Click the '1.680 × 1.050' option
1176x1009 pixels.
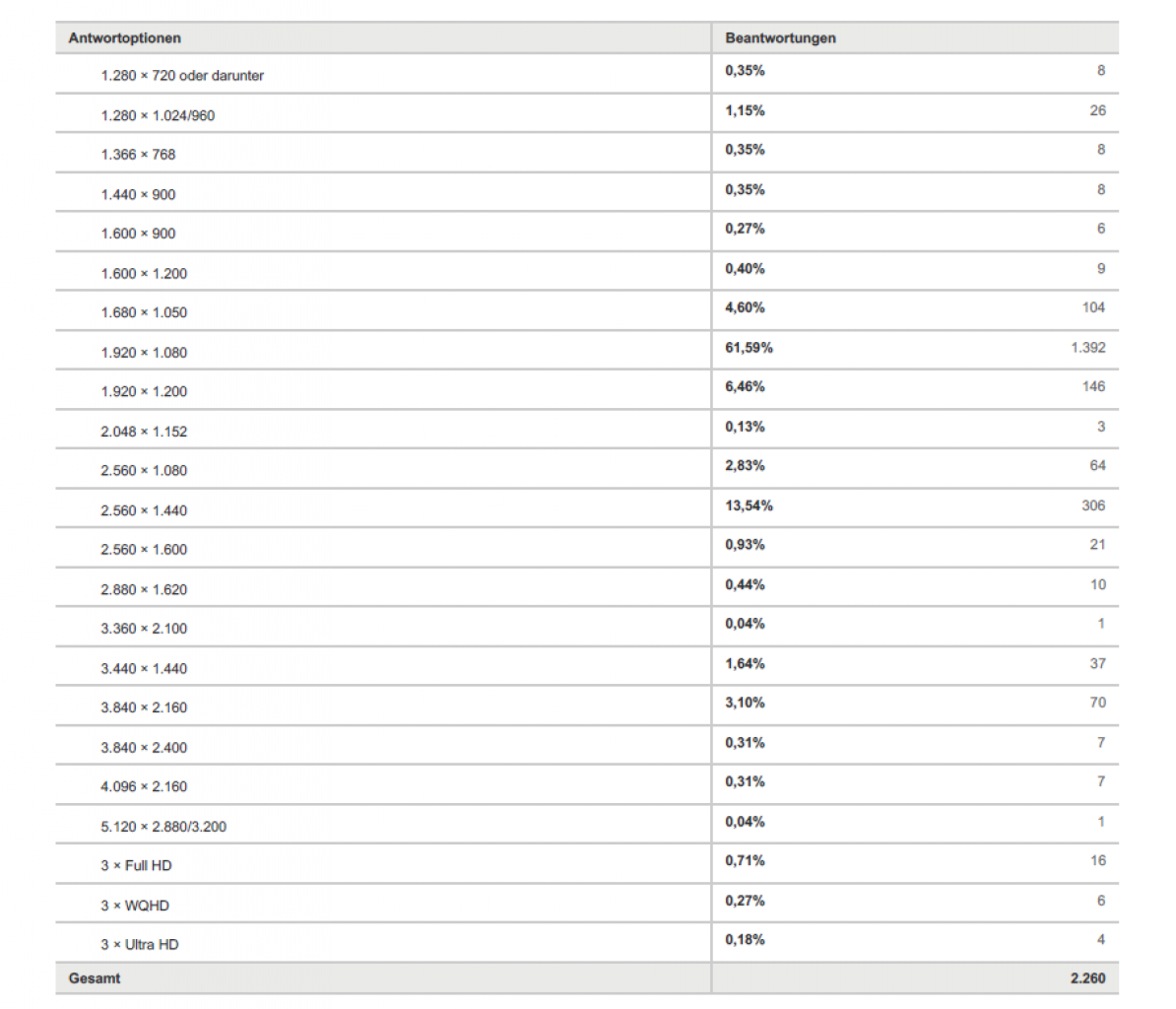coord(144,312)
